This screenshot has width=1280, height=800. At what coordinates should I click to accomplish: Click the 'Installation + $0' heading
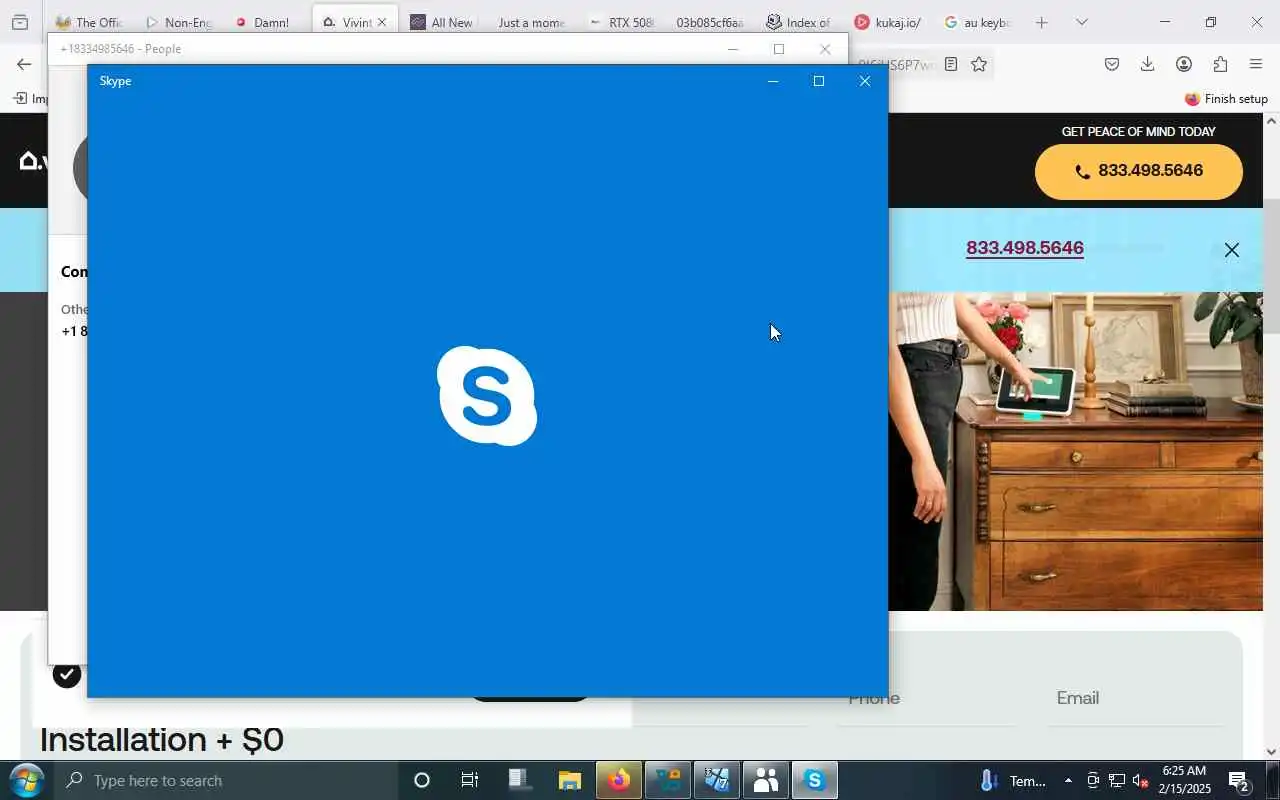(162, 739)
